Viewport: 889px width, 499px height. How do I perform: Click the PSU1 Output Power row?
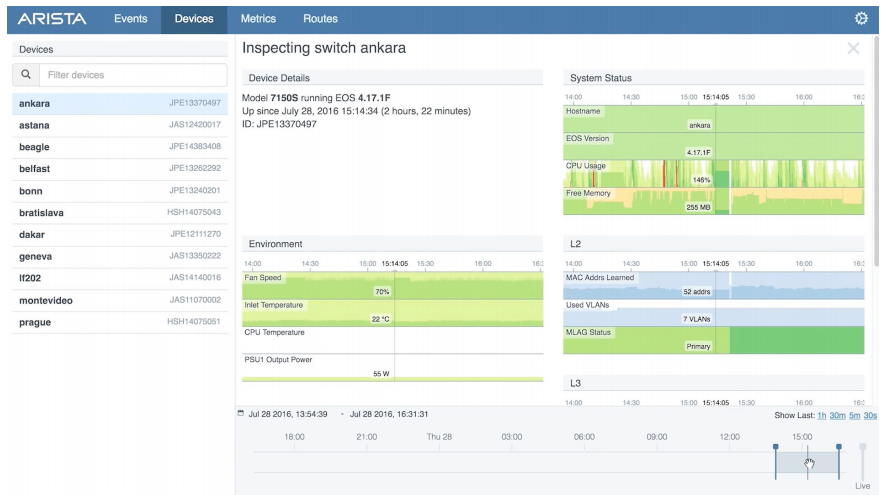pyautogui.click(x=392, y=367)
